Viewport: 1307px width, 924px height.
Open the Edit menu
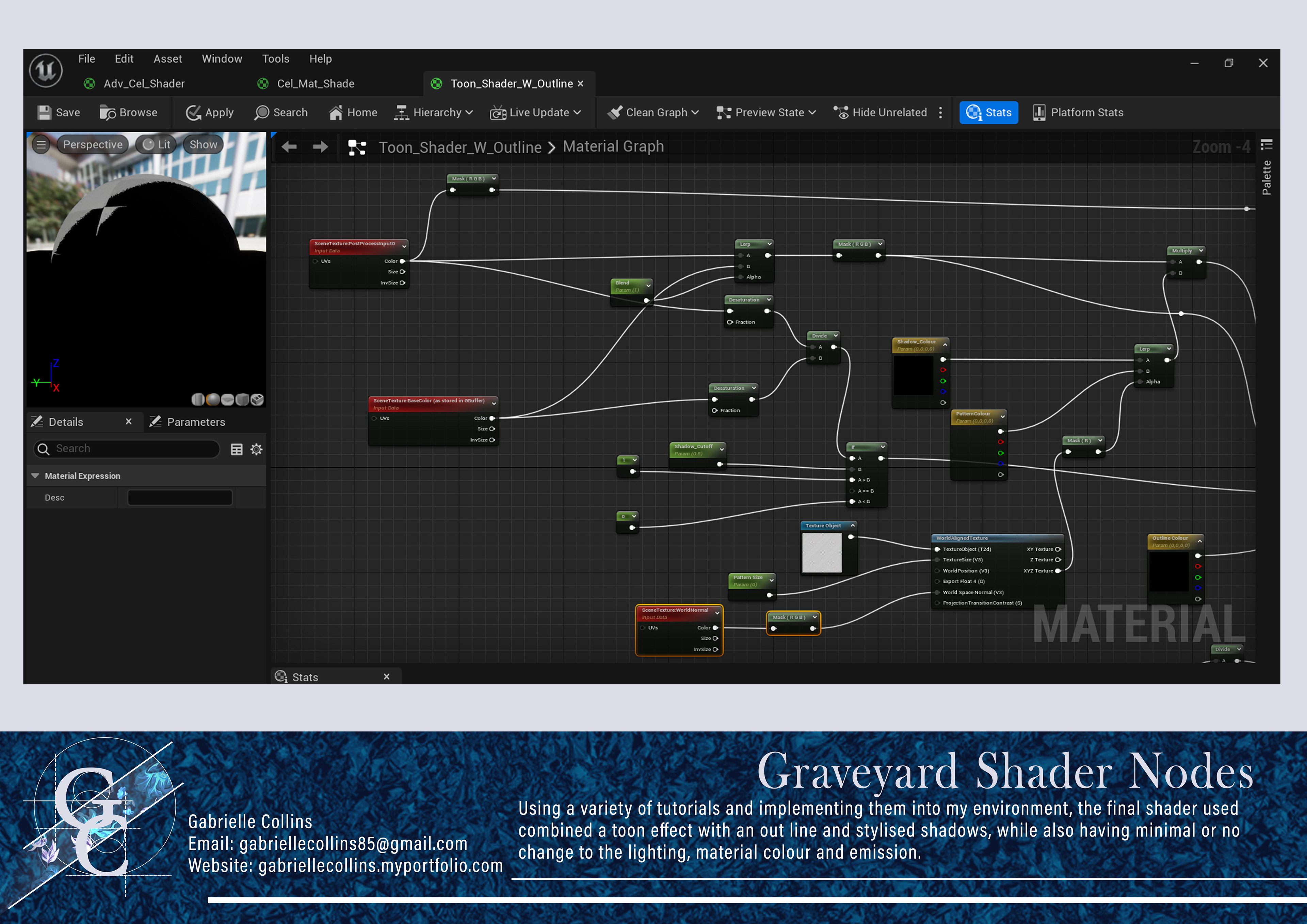click(124, 59)
